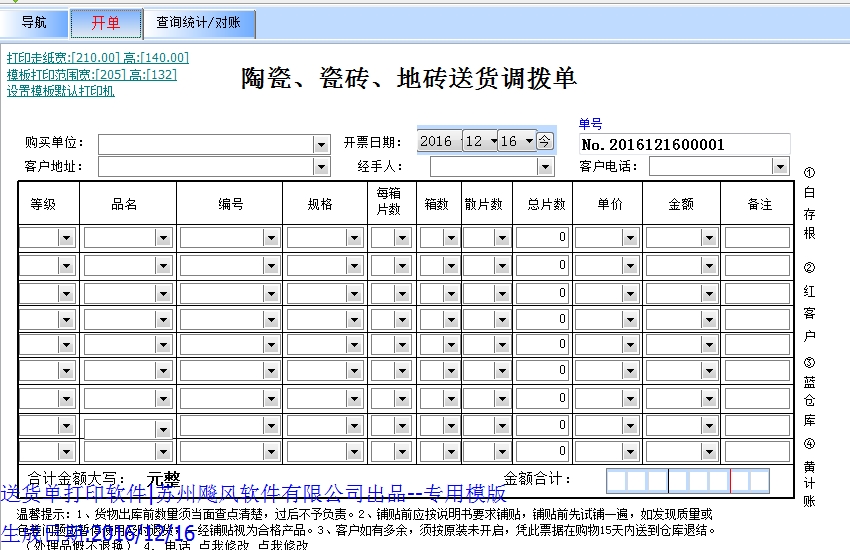Viewport: 850px width, 550px height.
Task: Expand the 购买单位 dropdown
Action: (321, 145)
